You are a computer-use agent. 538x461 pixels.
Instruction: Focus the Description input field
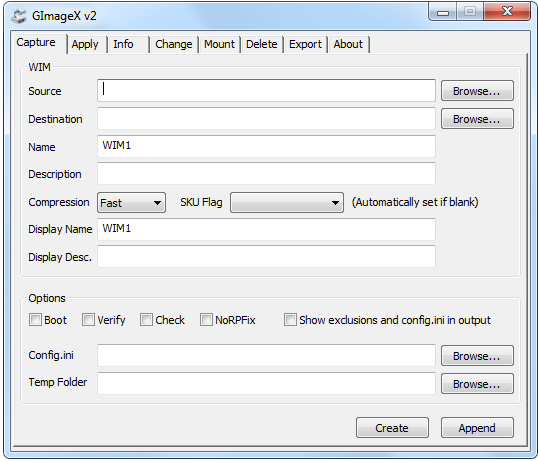[x=267, y=174]
